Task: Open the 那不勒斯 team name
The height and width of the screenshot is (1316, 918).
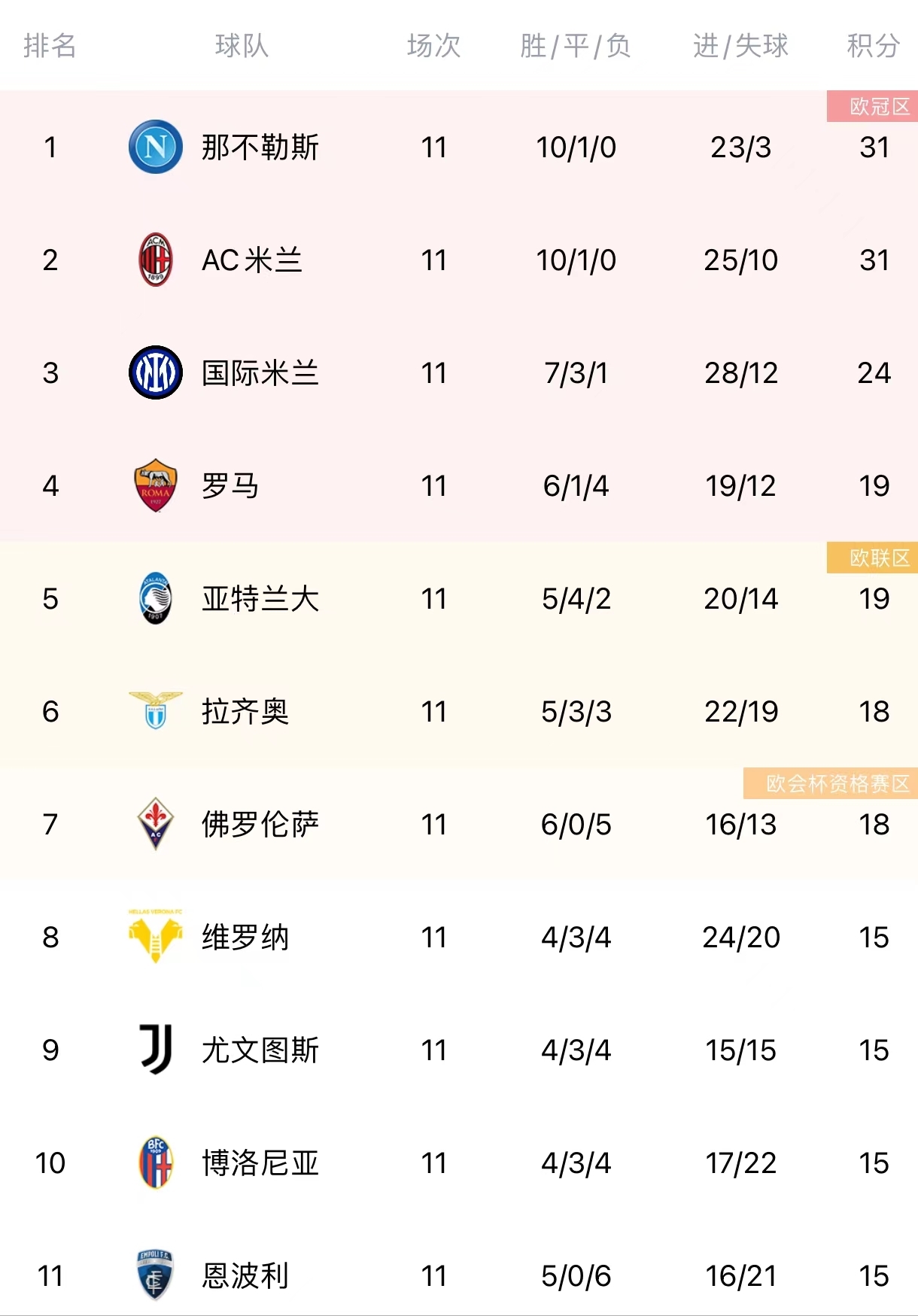Action: tap(260, 147)
